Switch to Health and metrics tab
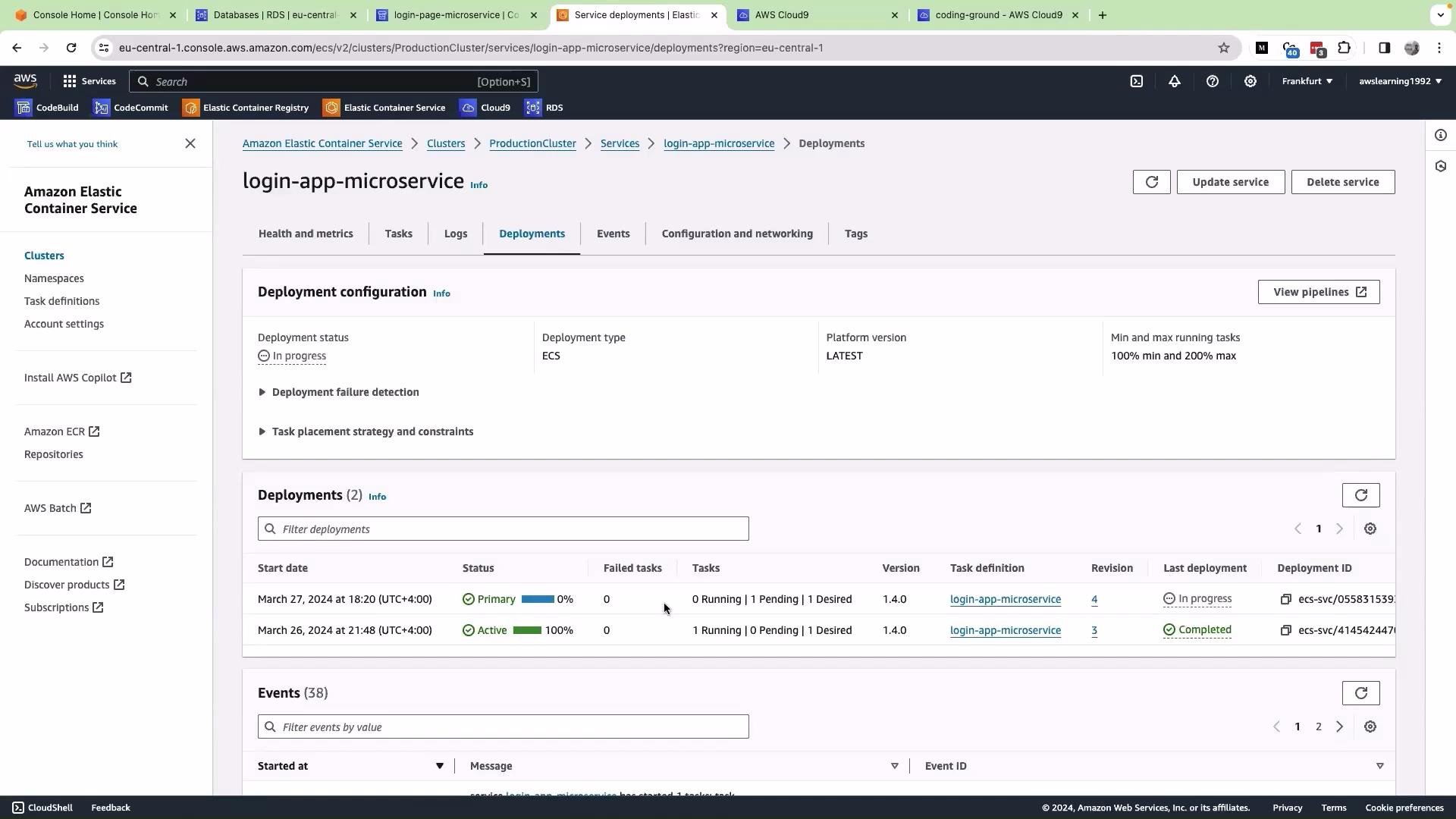Viewport: 1456px width, 819px height. (x=306, y=234)
